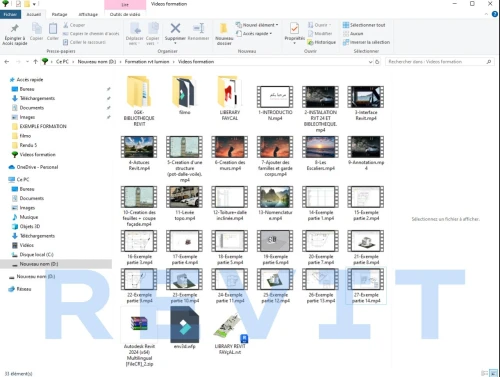
Task: Open the Accès rapide dropdown in ribbon
Action: pos(254,34)
